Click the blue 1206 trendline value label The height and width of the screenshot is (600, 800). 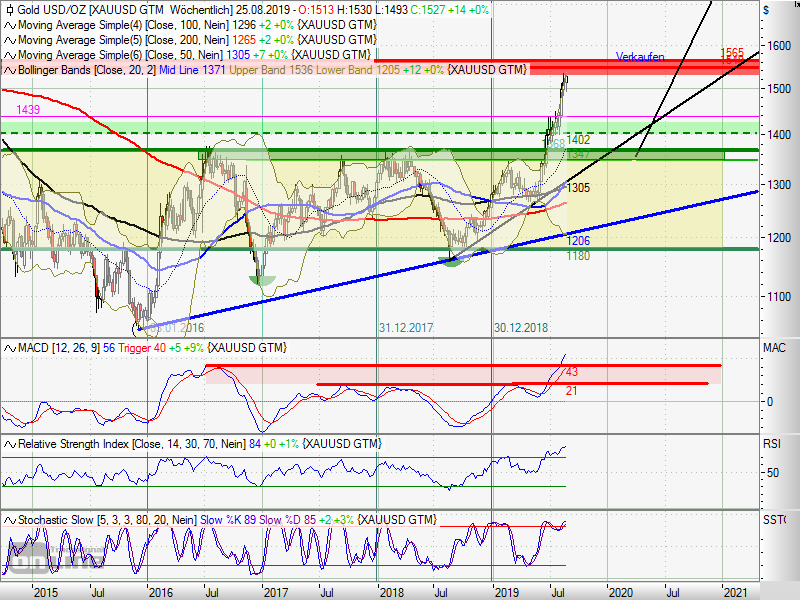[578, 240]
